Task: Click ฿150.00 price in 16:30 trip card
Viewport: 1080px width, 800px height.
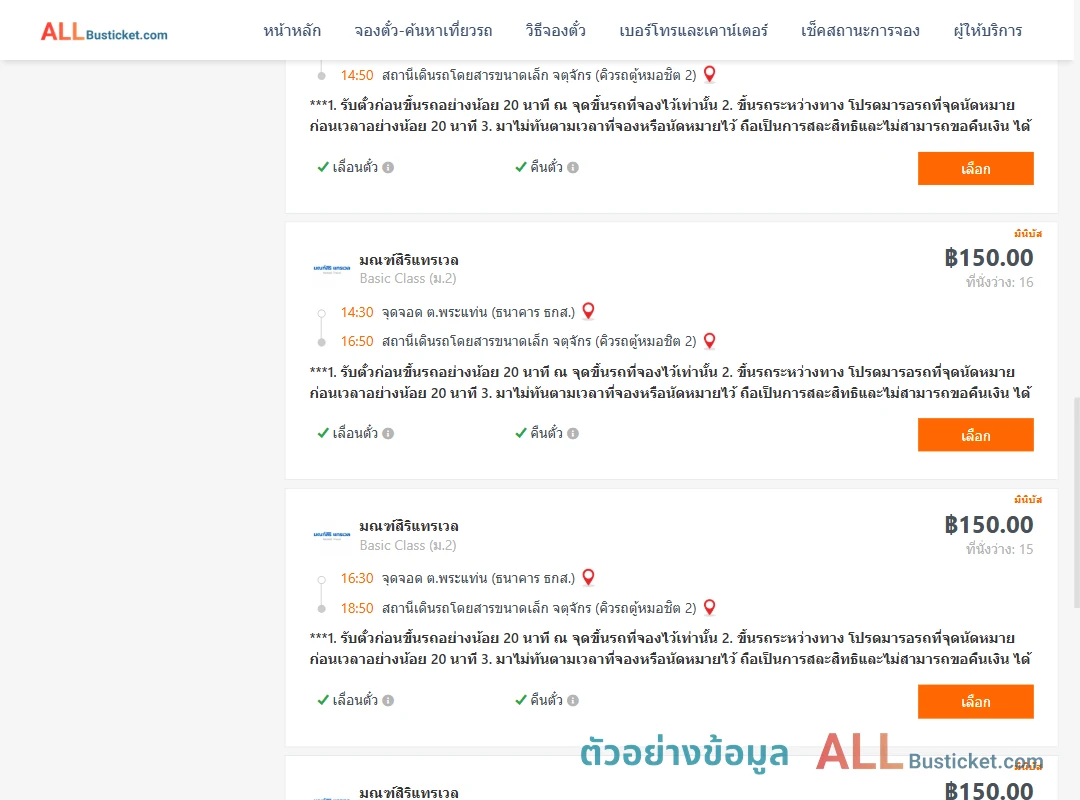Action: pyautogui.click(x=989, y=524)
